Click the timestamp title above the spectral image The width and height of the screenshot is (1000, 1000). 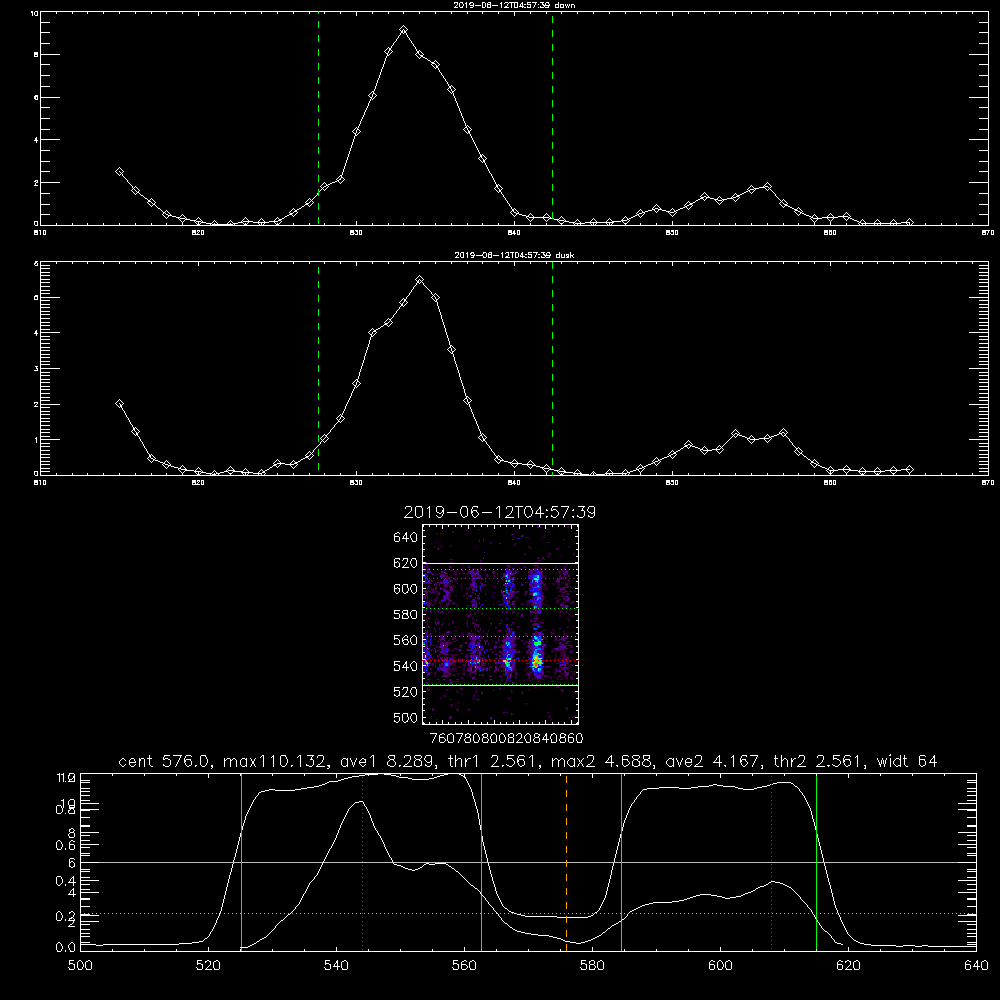point(499,512)
